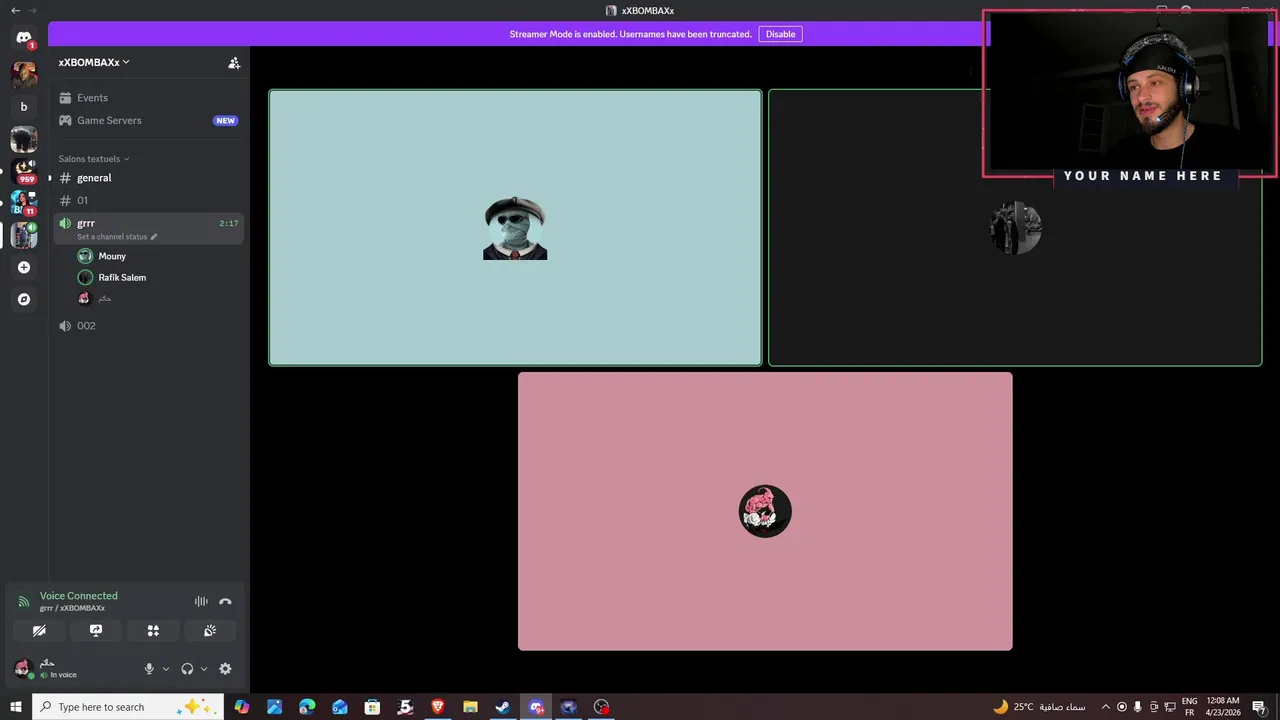Screen dimensions: 1280x720
Task: Mute the microphone
Action: click(149, 669)
